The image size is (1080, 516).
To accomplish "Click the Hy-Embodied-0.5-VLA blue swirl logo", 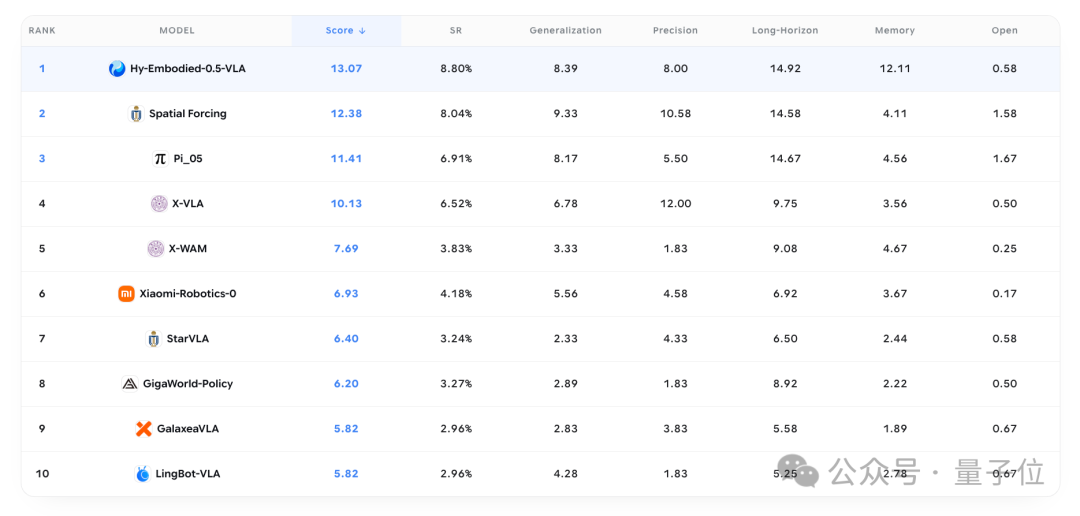I will (x=117, y=69).
